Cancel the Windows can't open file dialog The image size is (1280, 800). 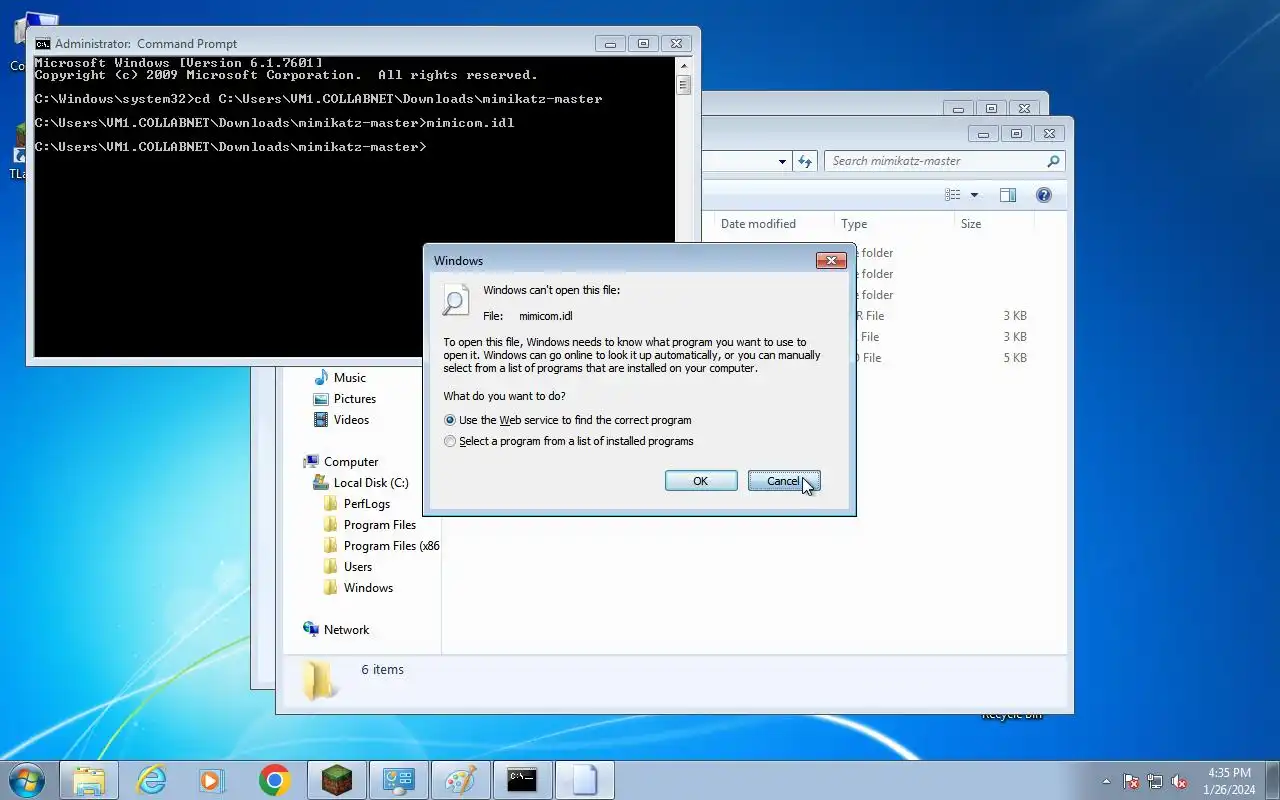(784, 481)
